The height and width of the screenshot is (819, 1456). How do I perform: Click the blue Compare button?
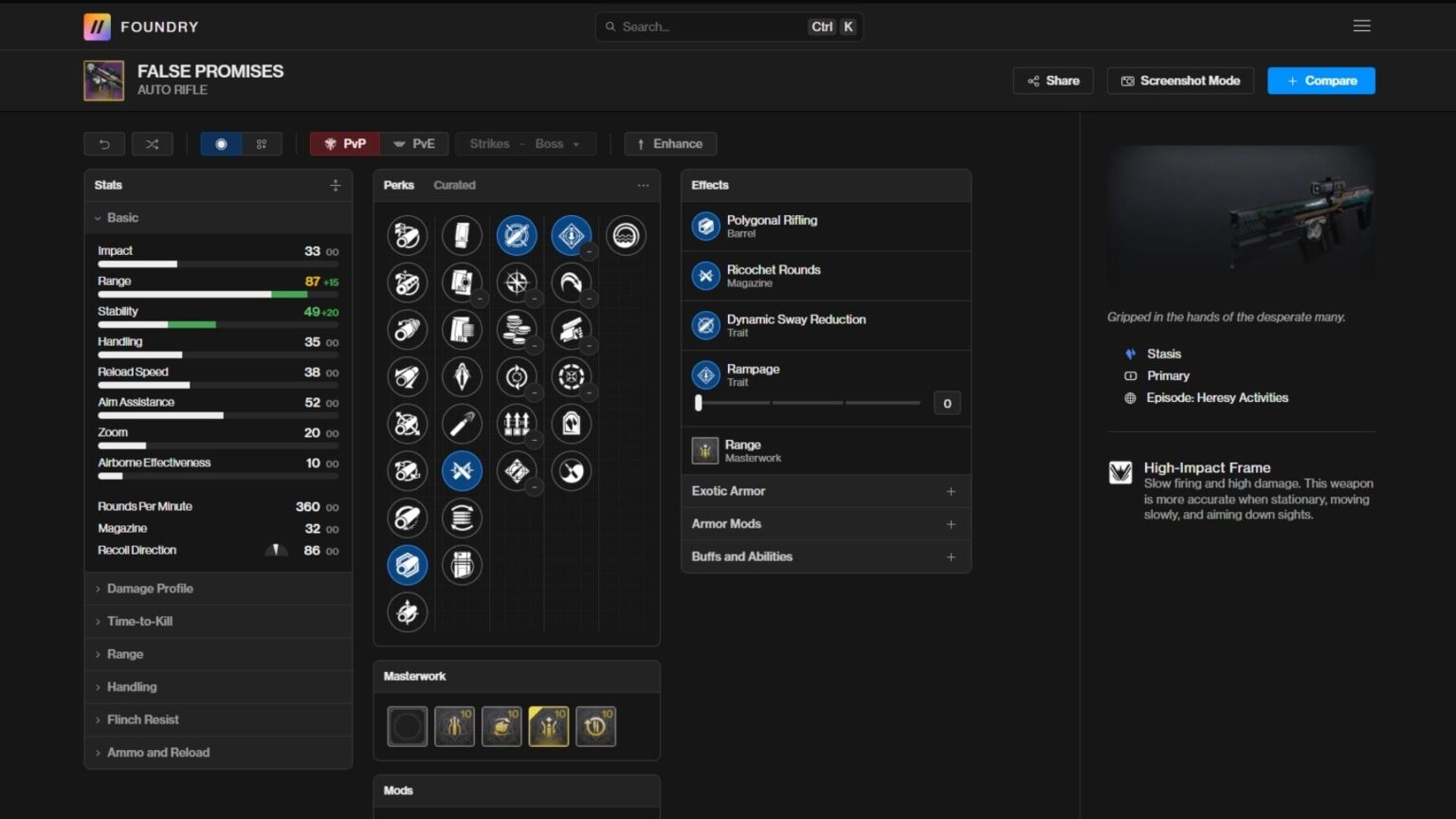pyautogui.click(x=1320, y=81)
